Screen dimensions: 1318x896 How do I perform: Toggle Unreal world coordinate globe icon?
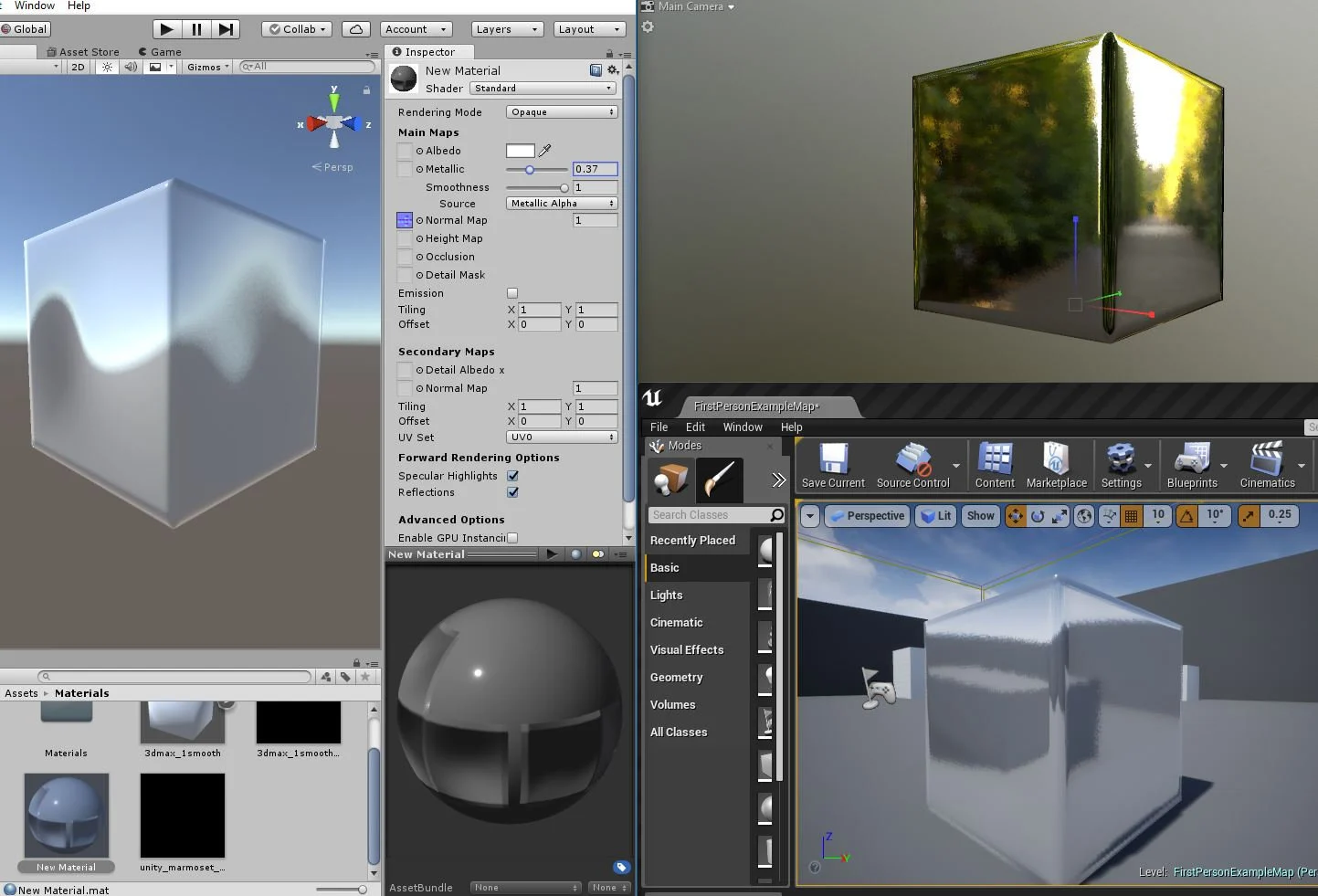click(x=1084, y=516)
